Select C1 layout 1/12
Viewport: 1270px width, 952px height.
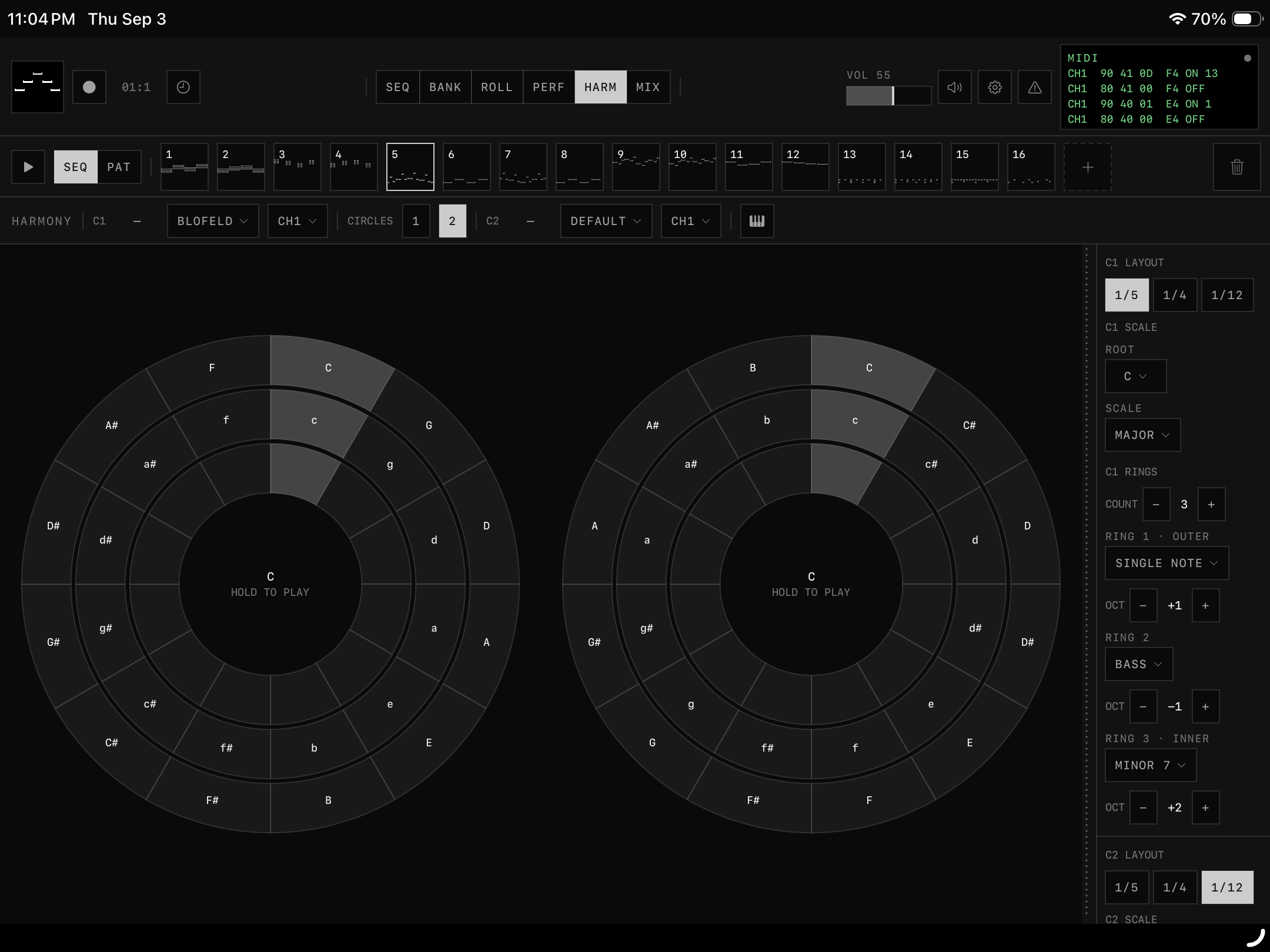click(1227, 295)
